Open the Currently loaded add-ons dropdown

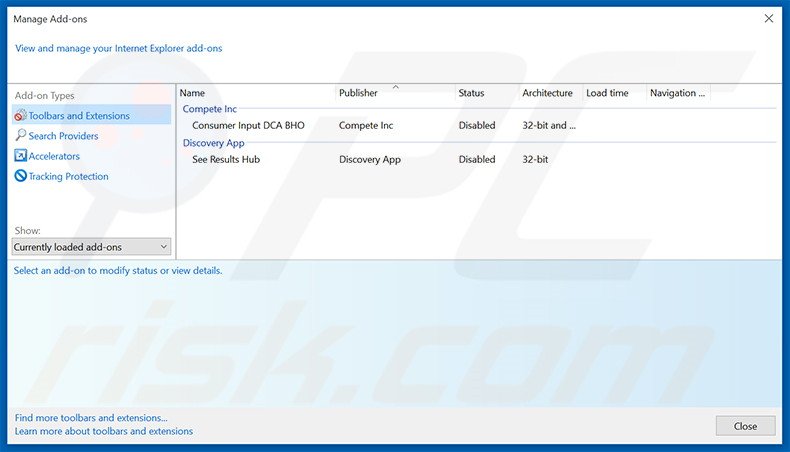tap(91, 247)
